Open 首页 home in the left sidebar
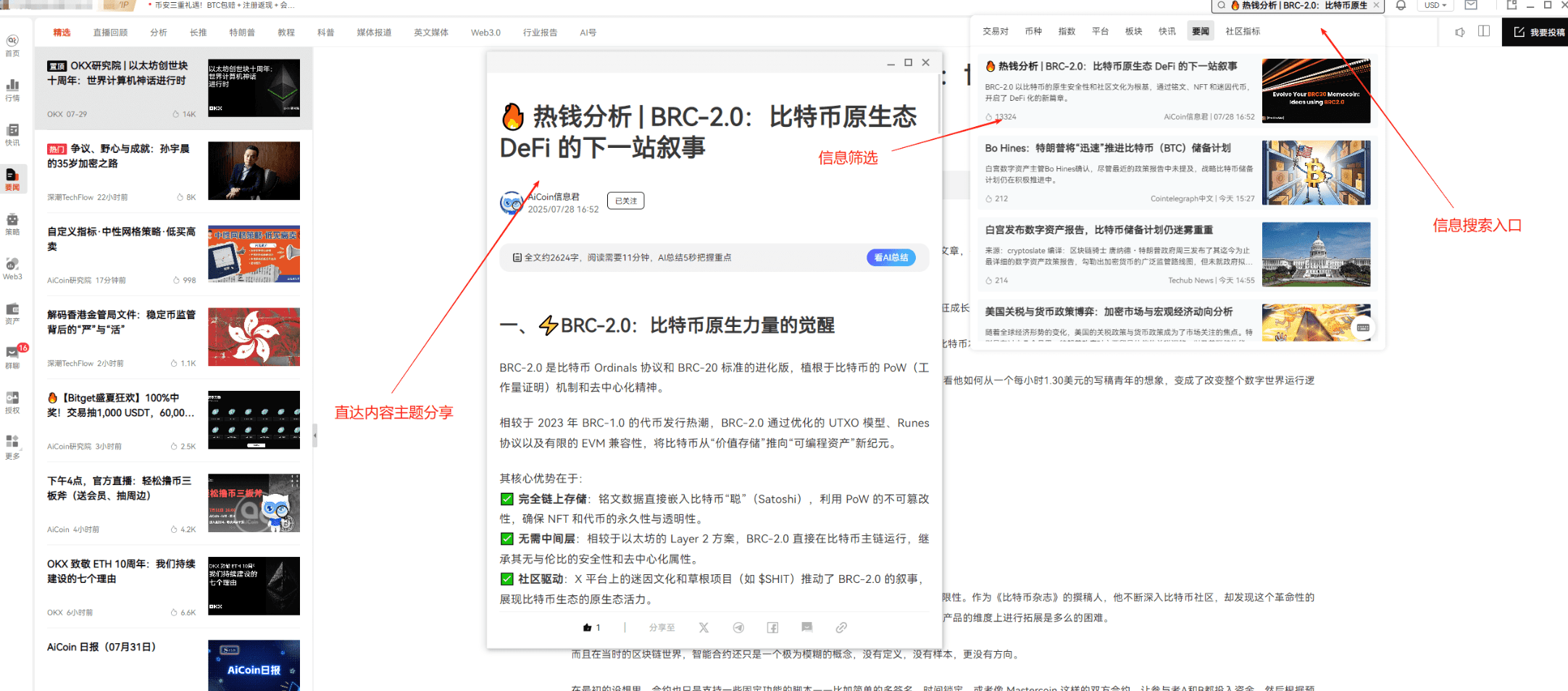 coord(12,46)
